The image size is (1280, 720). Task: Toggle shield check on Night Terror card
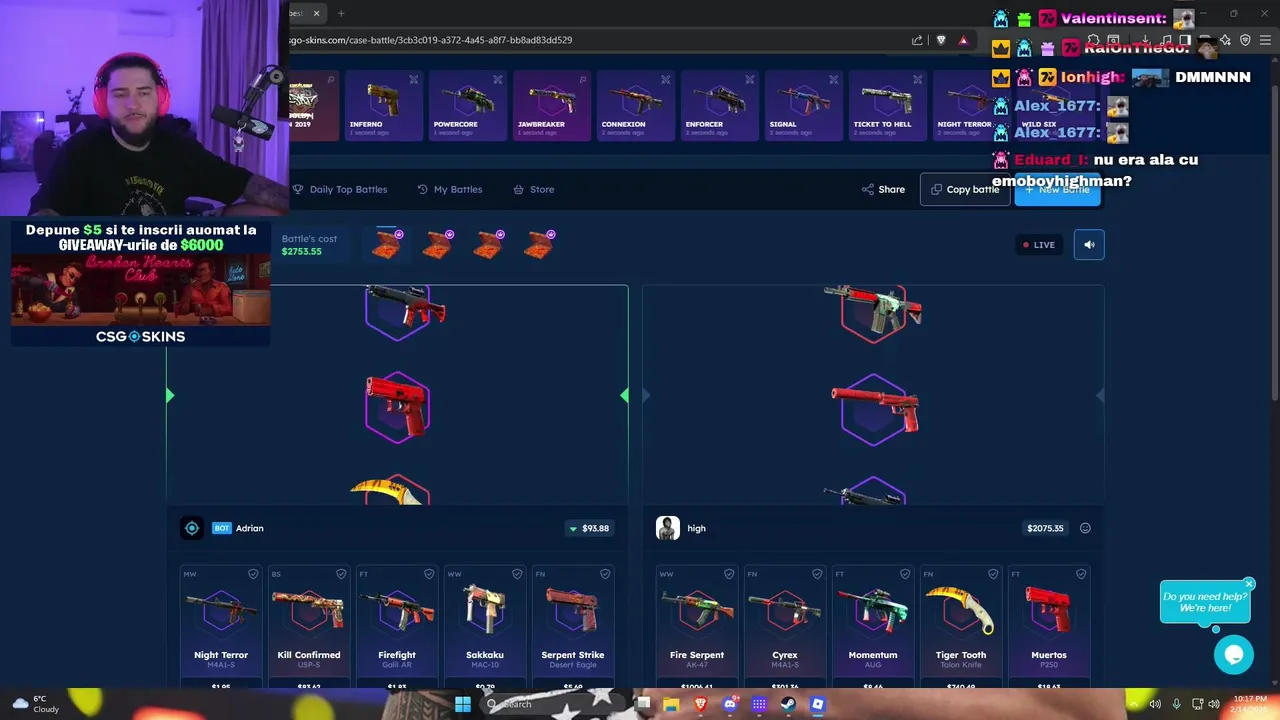coord(253,574)
